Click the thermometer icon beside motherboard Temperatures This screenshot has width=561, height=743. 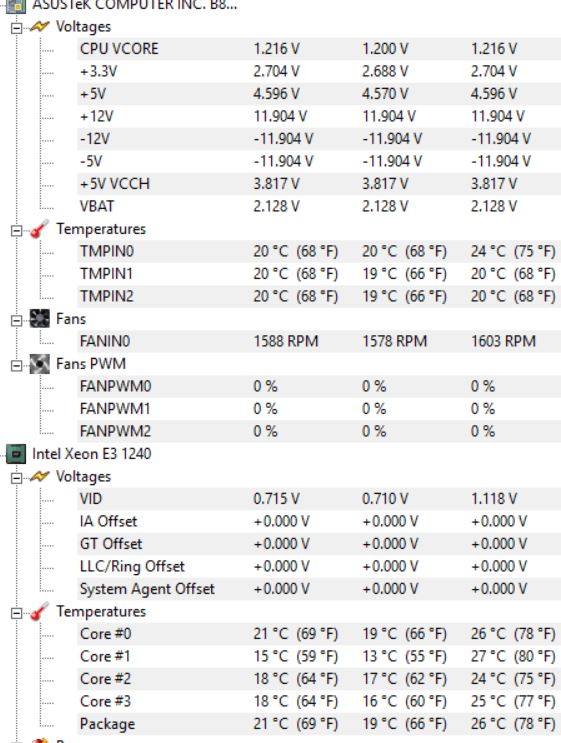[39, 229]
